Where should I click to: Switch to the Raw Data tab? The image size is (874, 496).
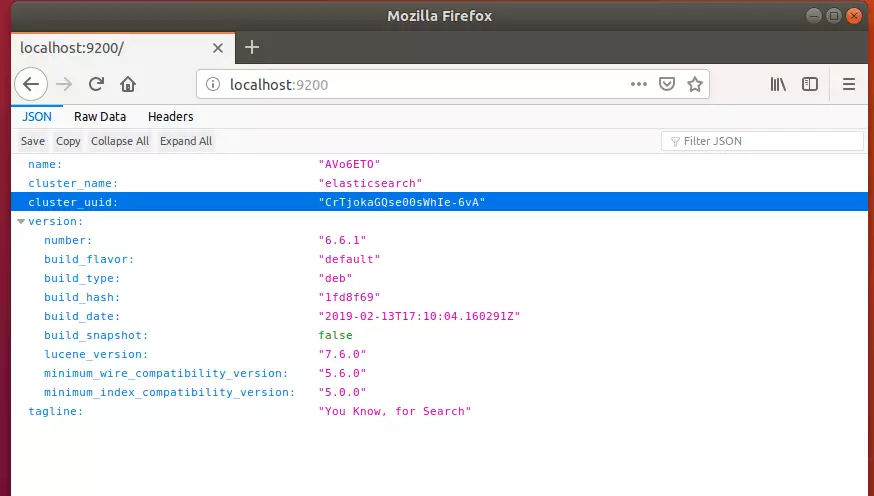(x=100, y=116)
